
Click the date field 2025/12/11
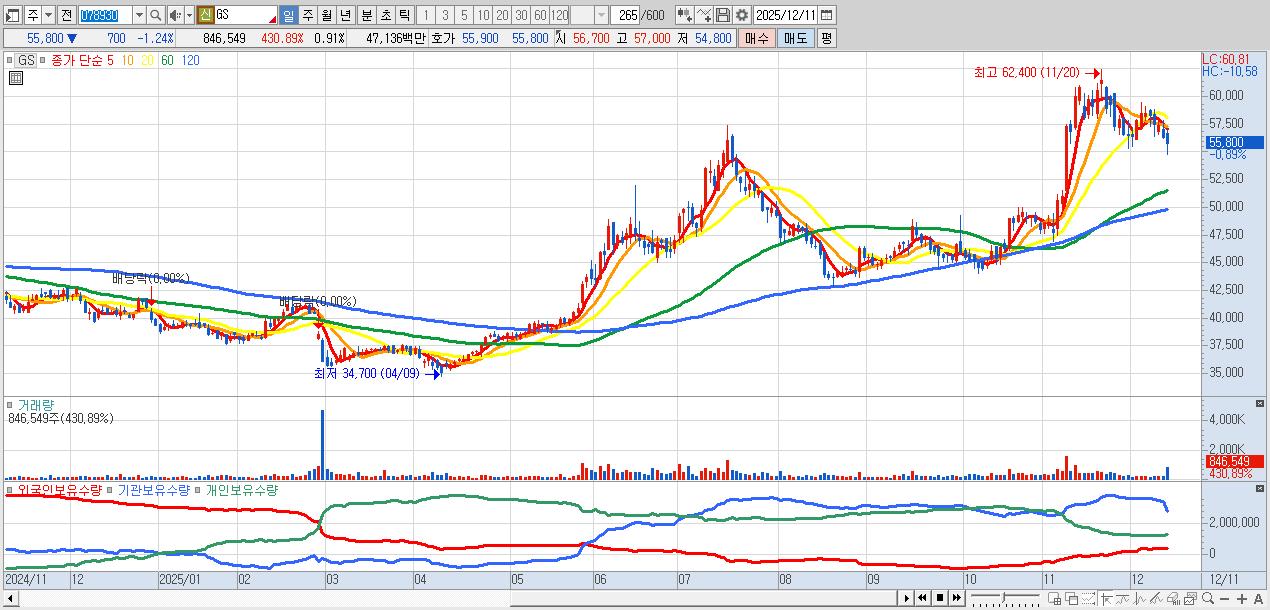[x=785, y=15]
